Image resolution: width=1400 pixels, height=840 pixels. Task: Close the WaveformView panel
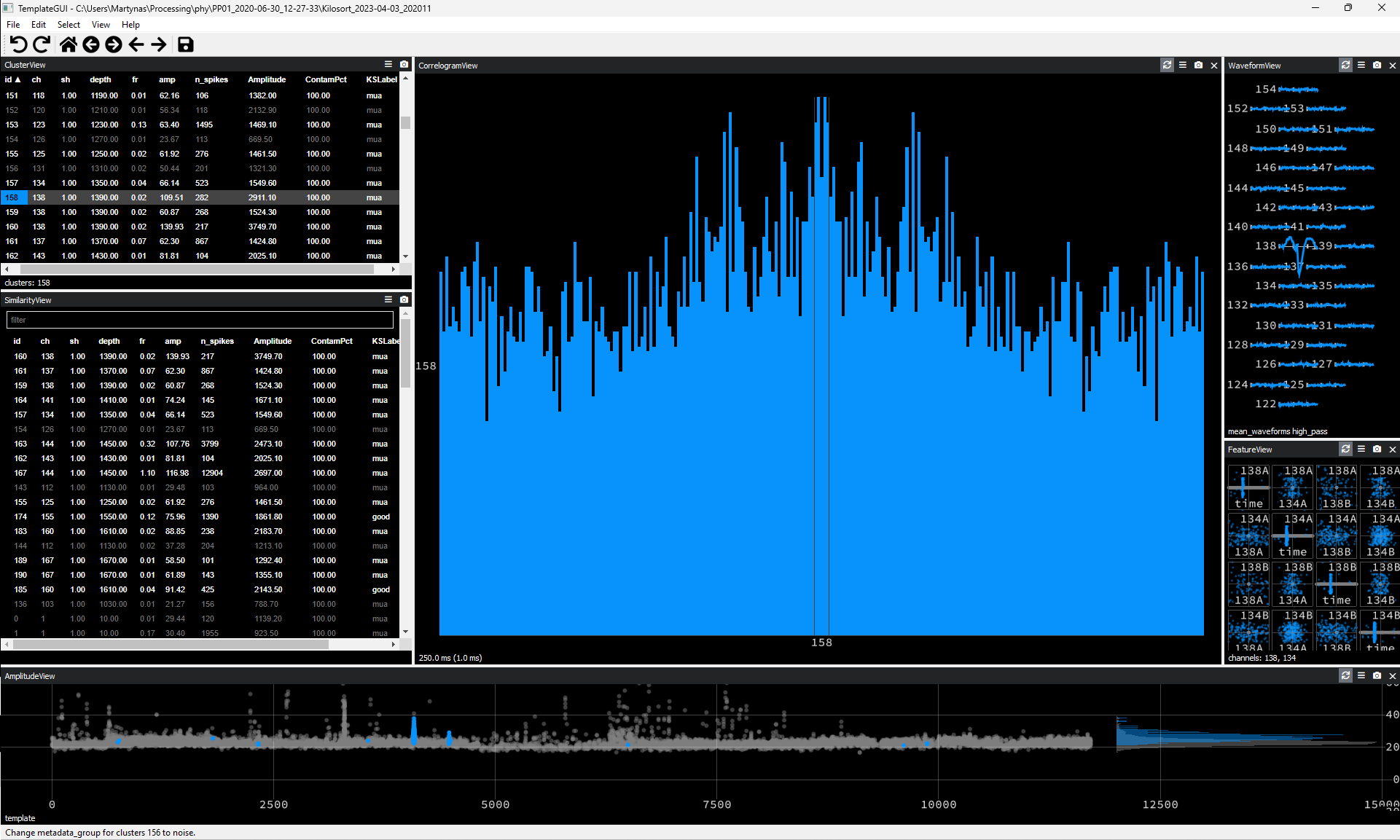[x=1393, y=65]
